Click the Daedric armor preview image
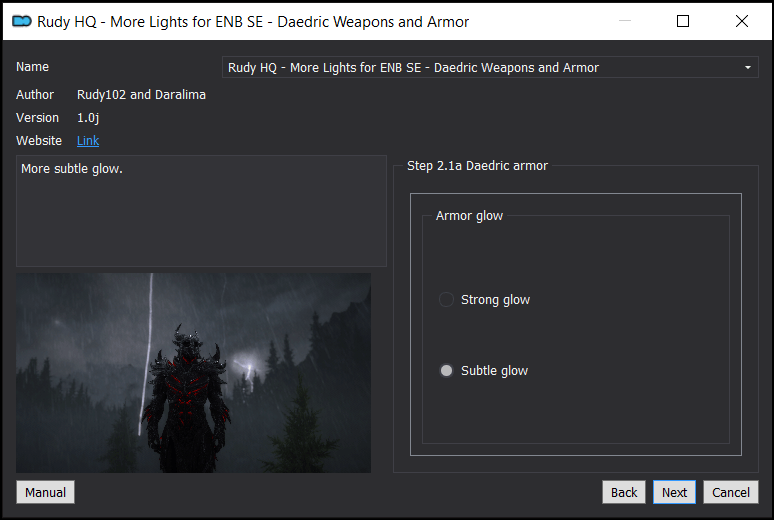 (194, 373)
